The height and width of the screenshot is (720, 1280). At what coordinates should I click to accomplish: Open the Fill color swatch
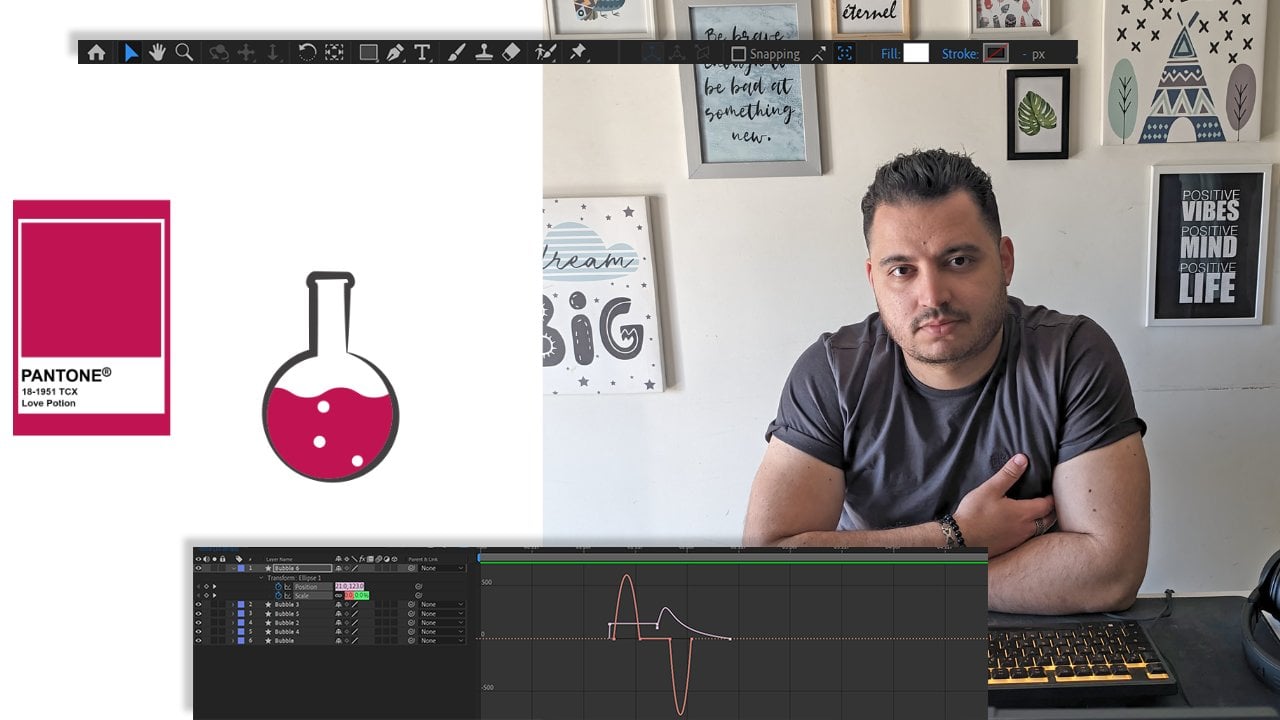(916, 54)
